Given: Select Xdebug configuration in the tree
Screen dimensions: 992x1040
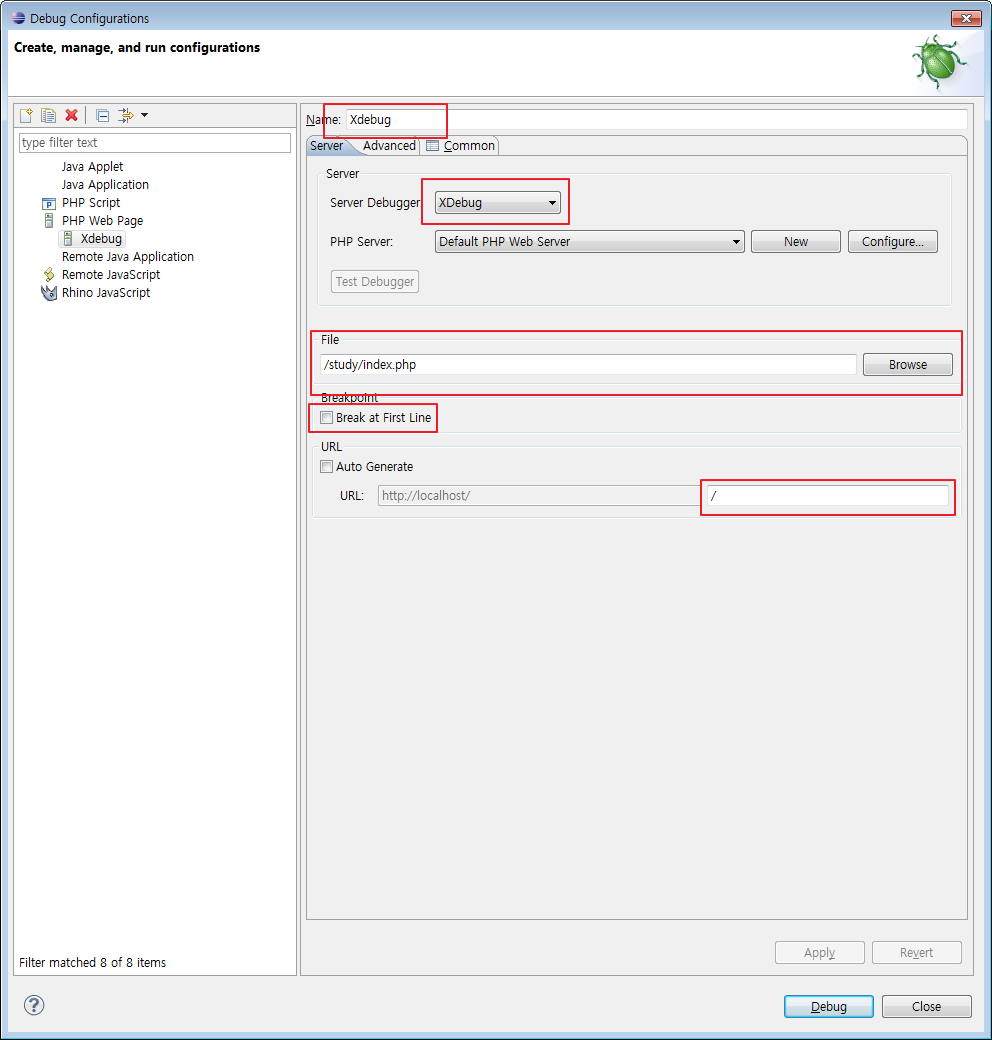Looking at the screenshot, I should pos(101,239).
